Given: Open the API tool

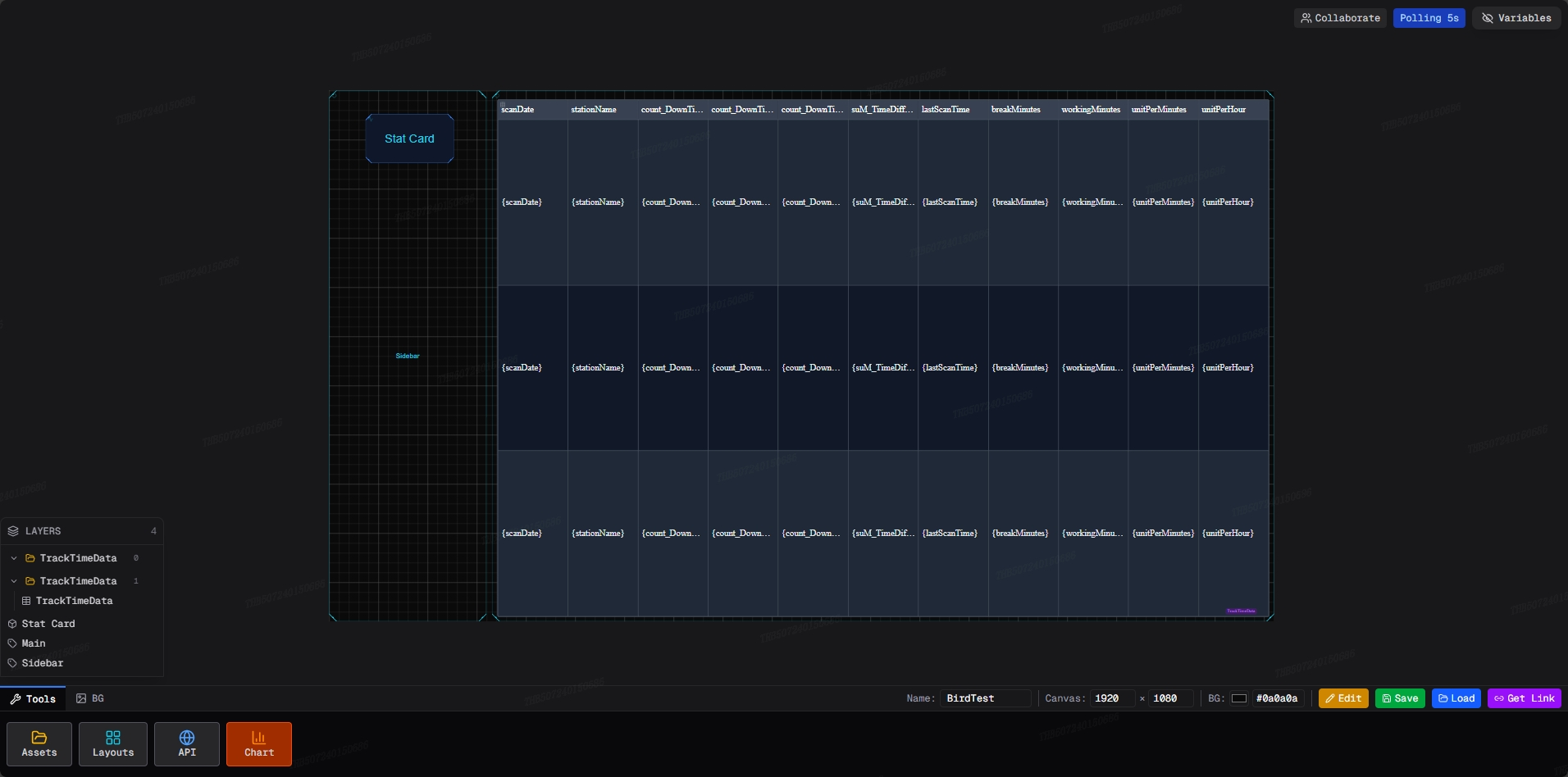Looking at the screenshot, I should [187, 744].
